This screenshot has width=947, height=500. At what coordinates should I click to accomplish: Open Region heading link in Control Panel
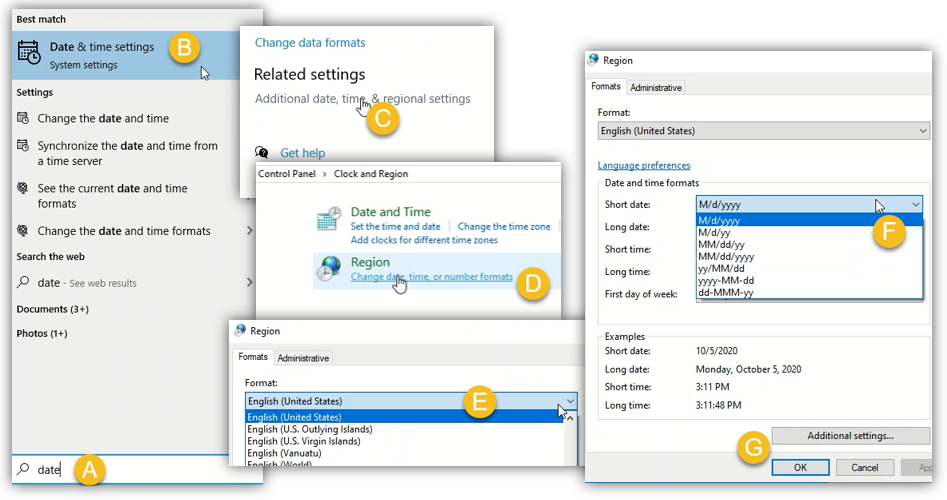[370, 262]
